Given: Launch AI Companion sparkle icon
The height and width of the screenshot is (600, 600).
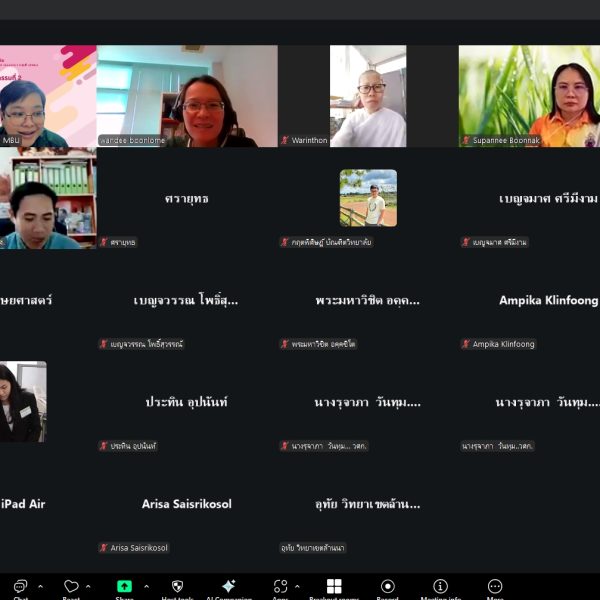Looking at the screenshot, I should click(228, 586).
